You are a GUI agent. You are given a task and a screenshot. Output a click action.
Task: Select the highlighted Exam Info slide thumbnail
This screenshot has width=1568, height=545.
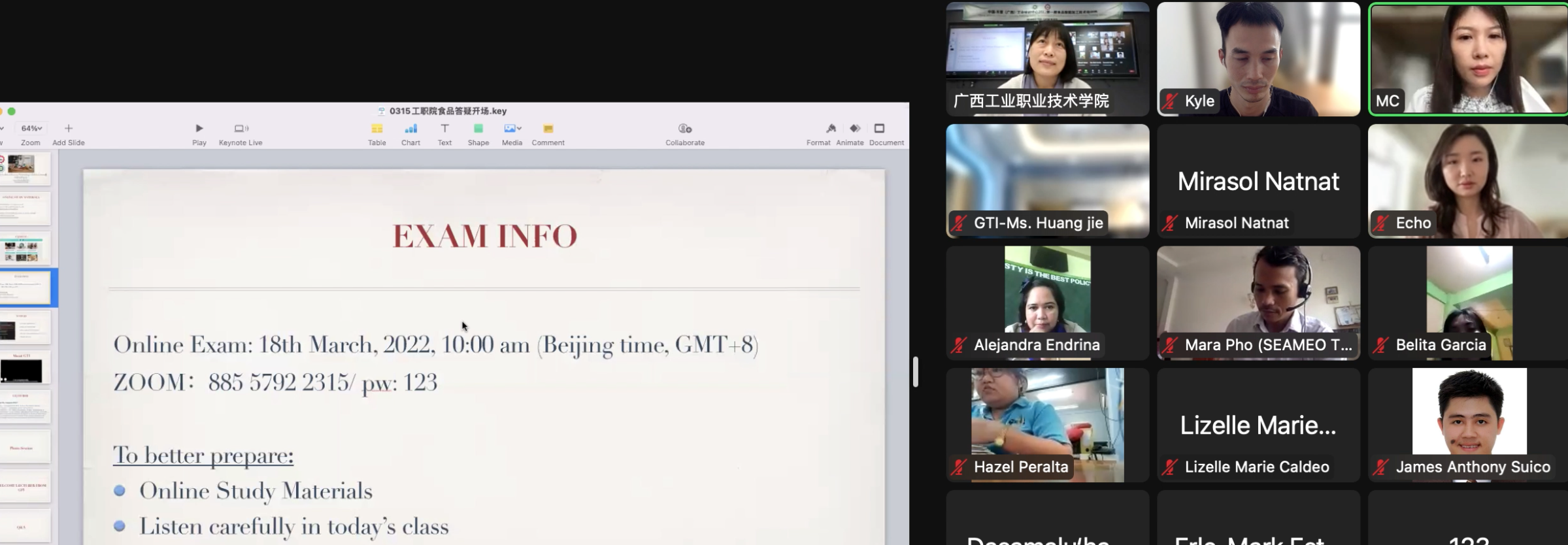[25, 288]
